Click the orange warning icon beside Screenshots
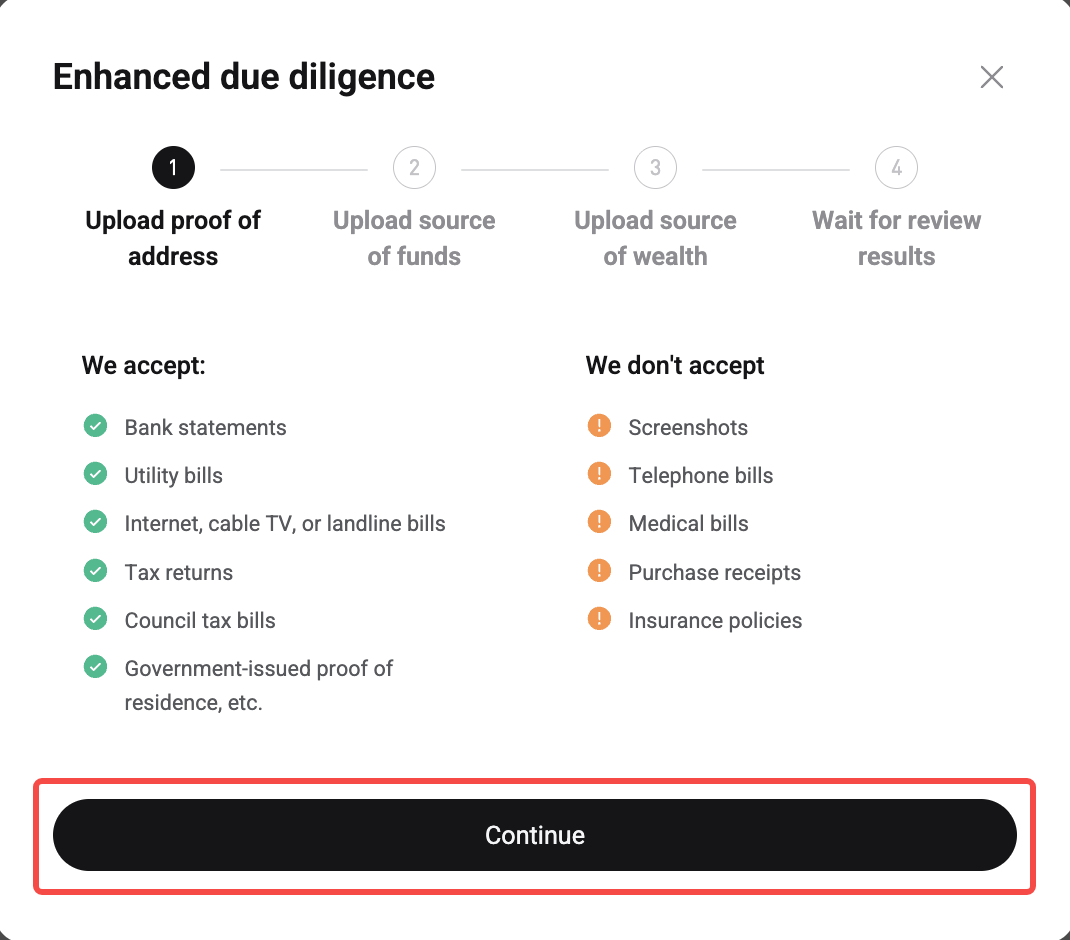Screen dimensions: 1070x940 (x=599, y=425)
